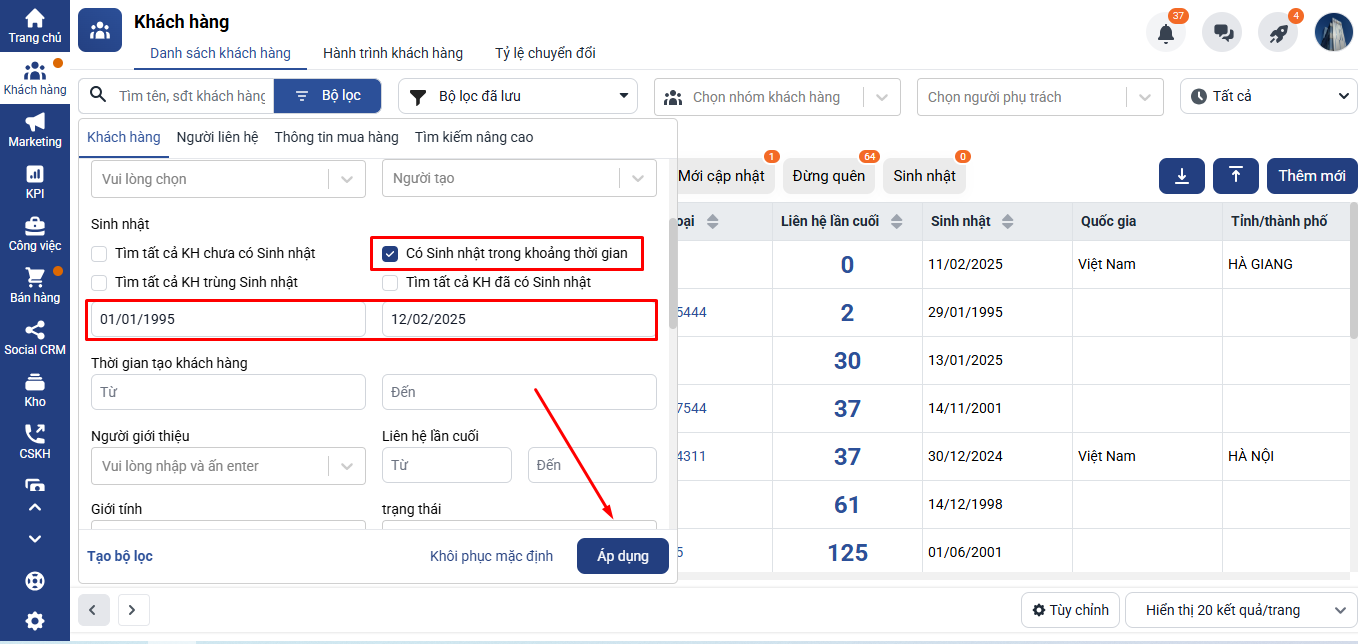Click Khôi phục mặc định link
The width and height of the screenshot is (1358, 644).
(491, 556)
